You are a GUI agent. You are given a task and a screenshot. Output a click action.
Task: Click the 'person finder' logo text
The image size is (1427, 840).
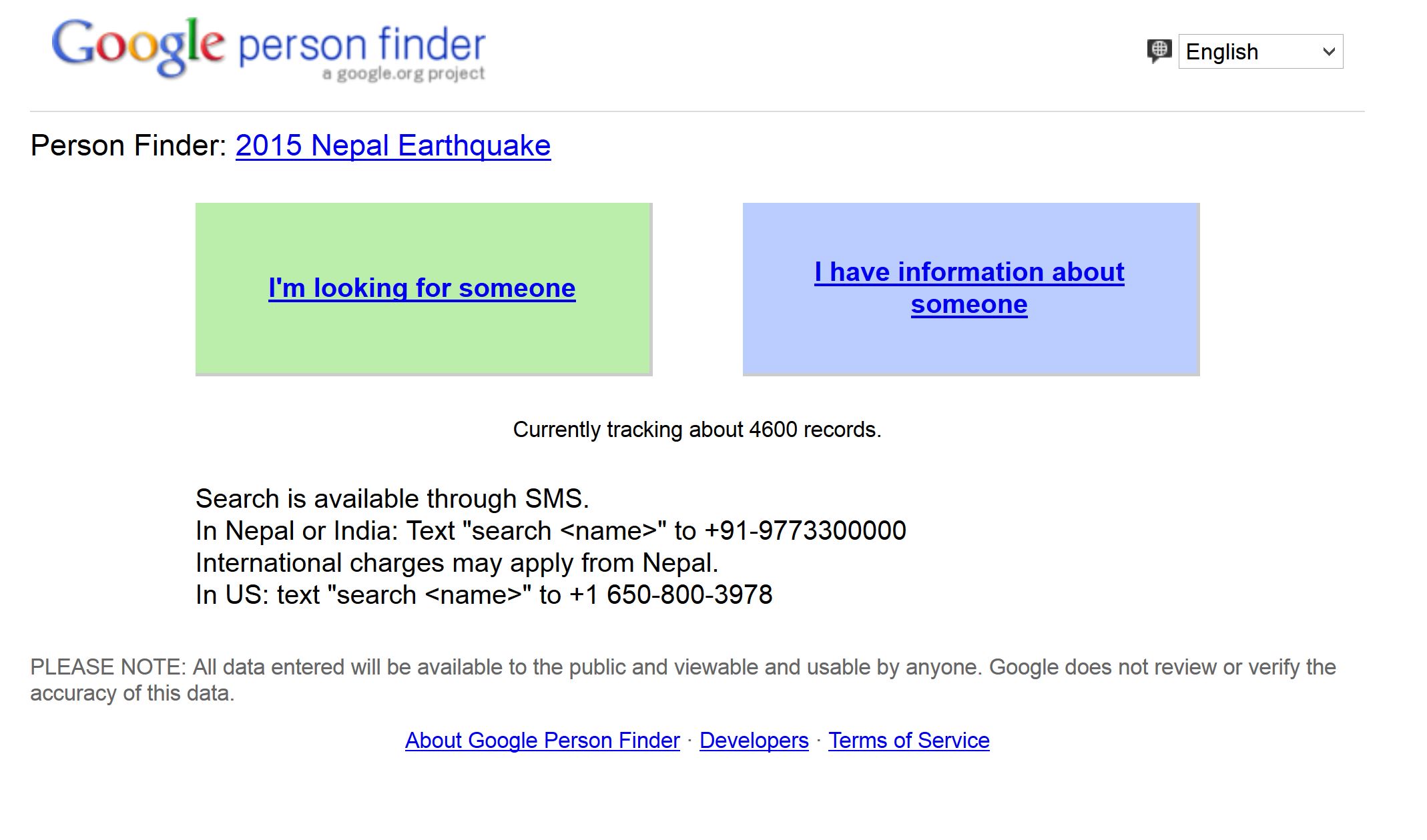(x=362, y=45)
